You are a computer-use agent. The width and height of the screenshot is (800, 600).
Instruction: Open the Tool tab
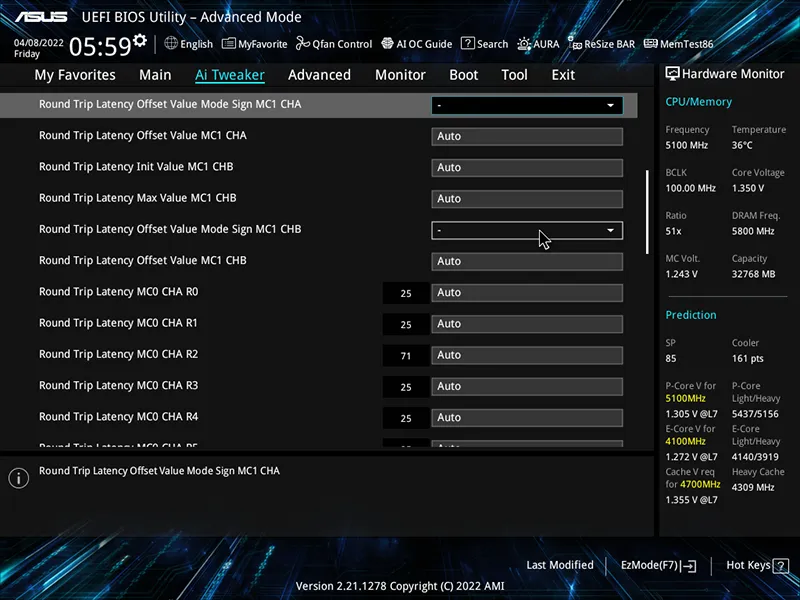(x=514, y=75)
